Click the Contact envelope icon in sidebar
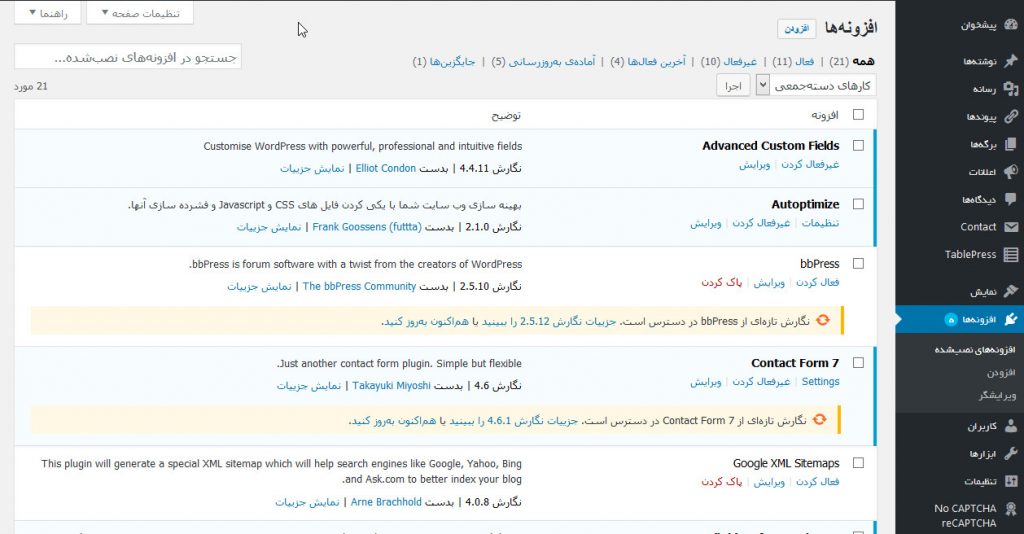 [1010, 227]
